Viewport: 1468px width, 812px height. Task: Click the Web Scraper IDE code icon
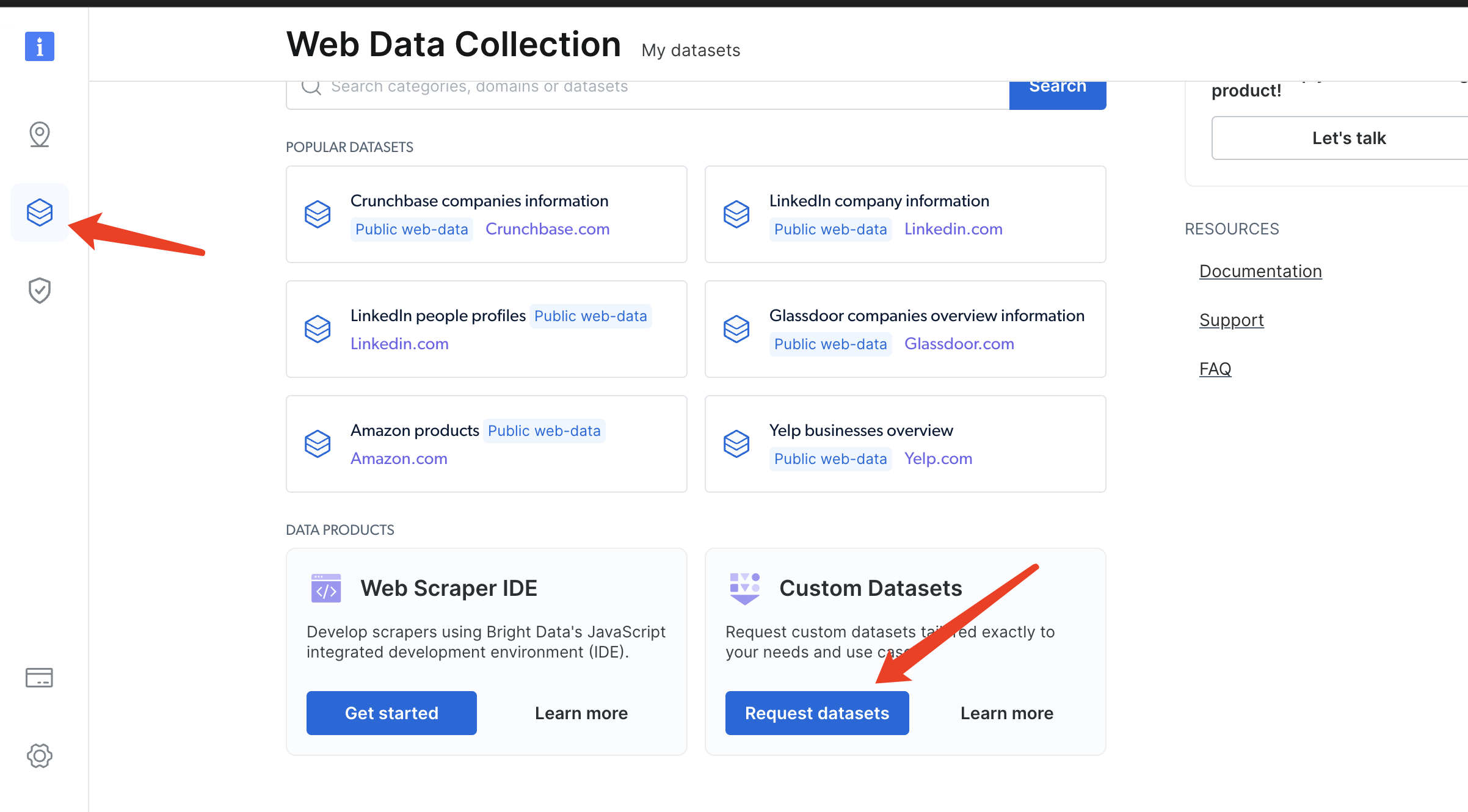click(x=326, y=588)
